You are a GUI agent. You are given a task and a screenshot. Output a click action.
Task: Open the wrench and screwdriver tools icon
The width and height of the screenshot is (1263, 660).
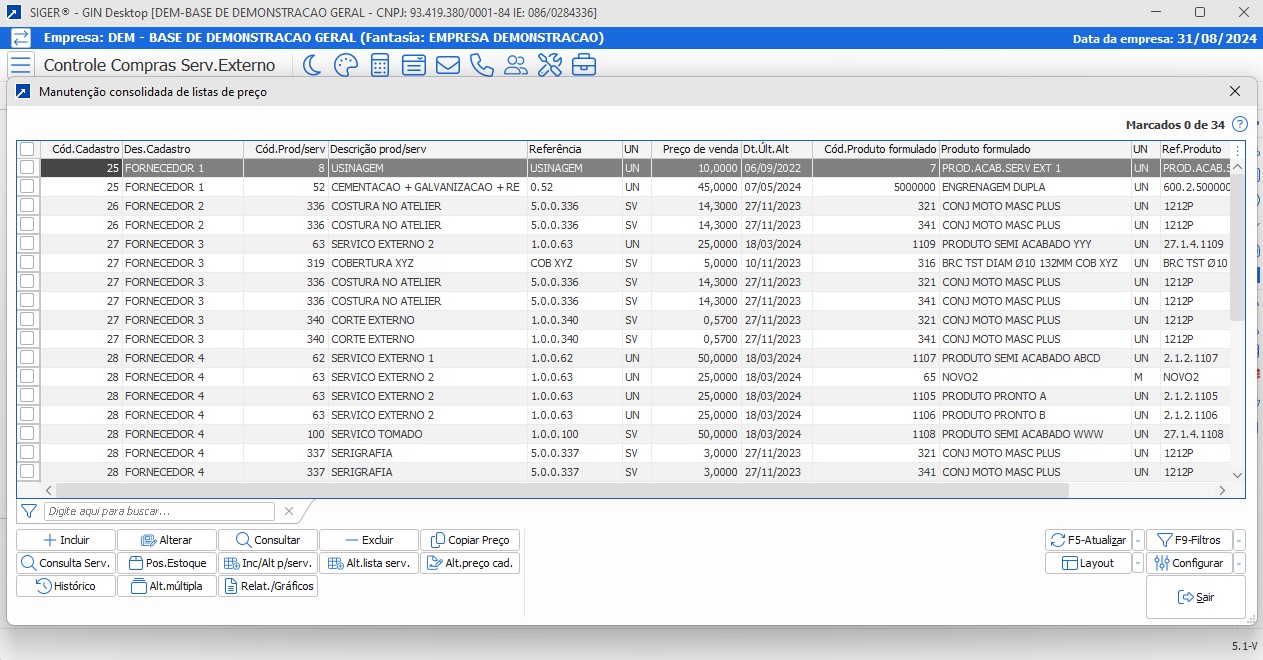(x=550, y=66)
